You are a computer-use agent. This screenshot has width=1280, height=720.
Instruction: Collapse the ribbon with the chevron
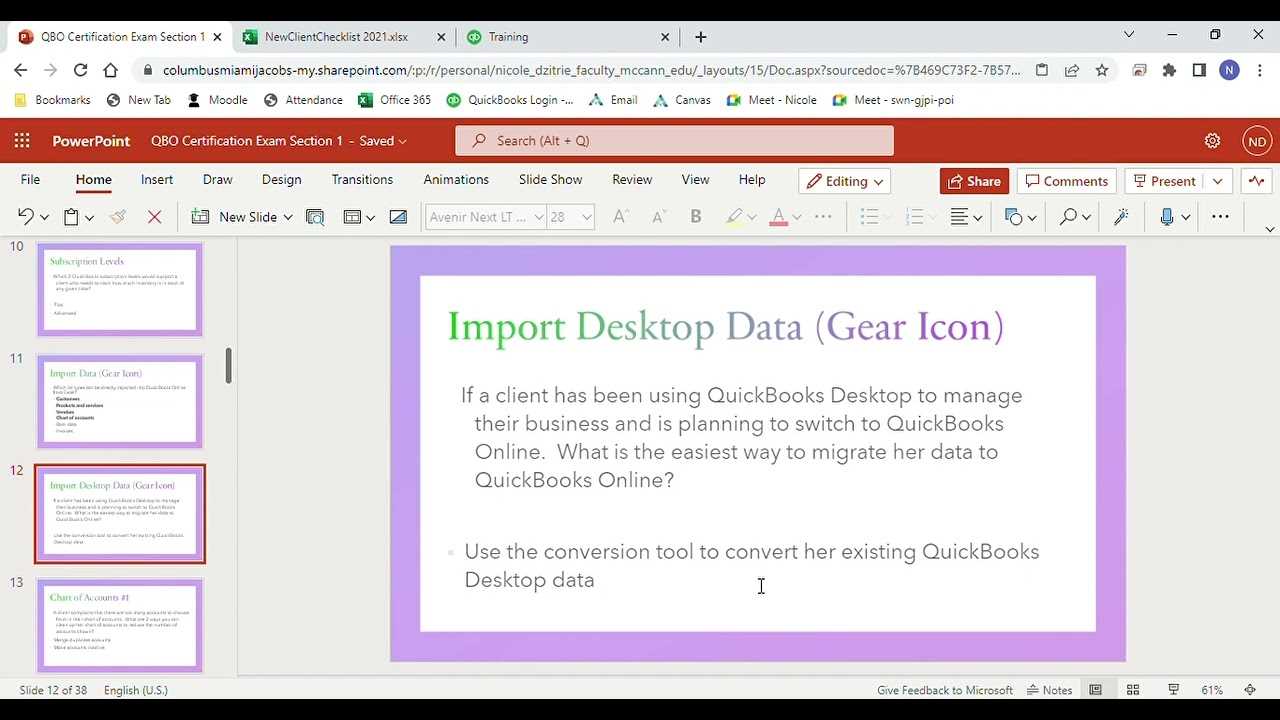[1269, 229]
